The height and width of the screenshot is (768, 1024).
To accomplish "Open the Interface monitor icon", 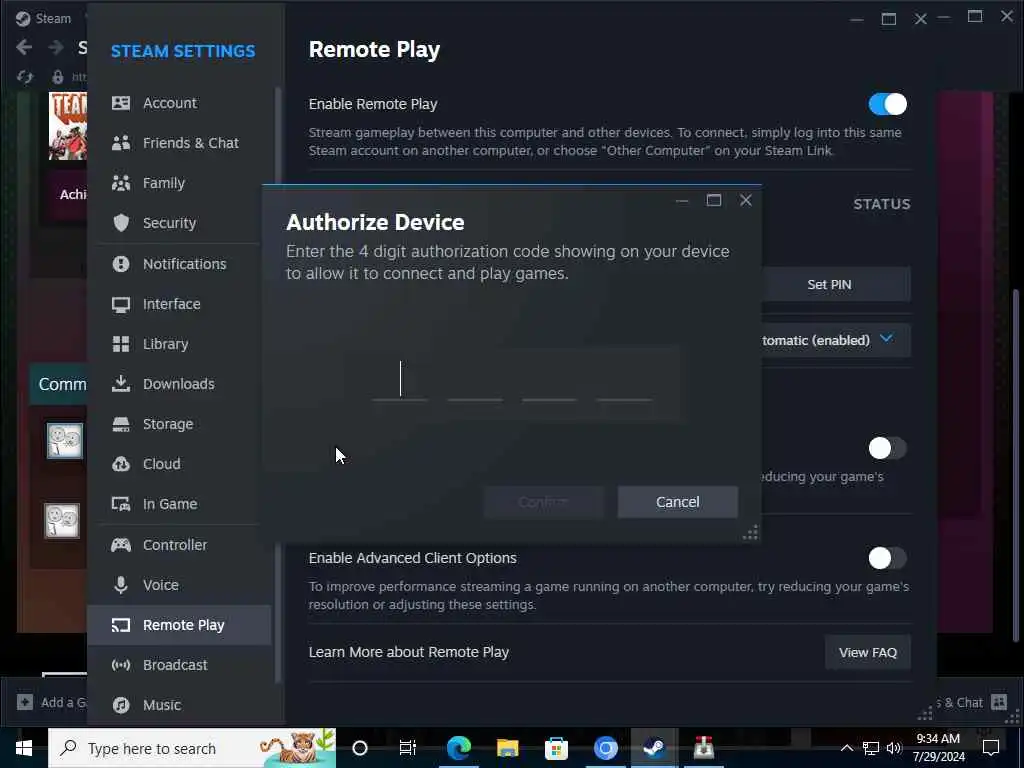I will [x=121, y=304].
